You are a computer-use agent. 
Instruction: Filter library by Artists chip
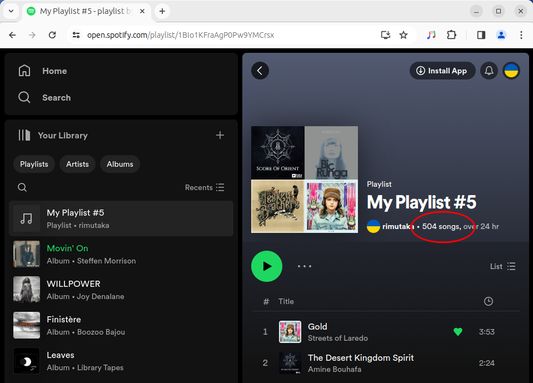click(77, 164)
